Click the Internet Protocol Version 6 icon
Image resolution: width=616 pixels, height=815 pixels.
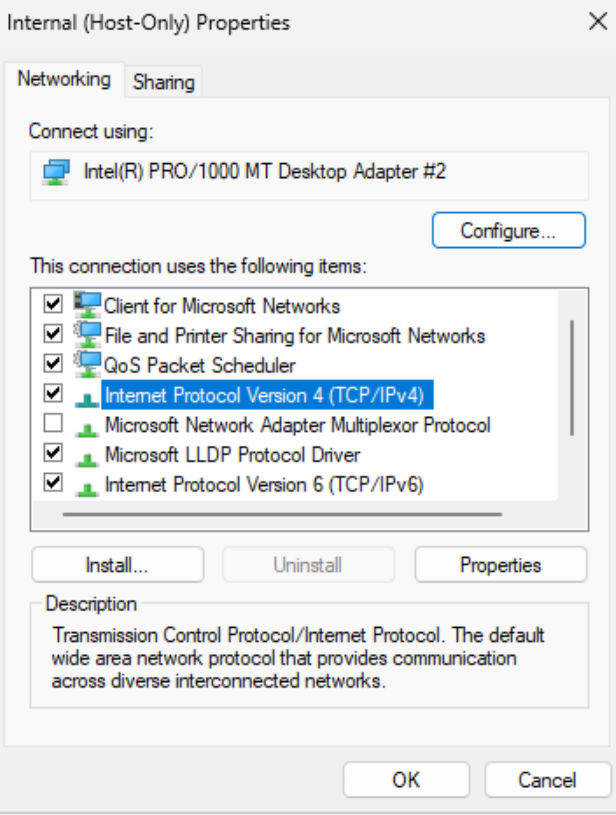click(x=87, y=489)
